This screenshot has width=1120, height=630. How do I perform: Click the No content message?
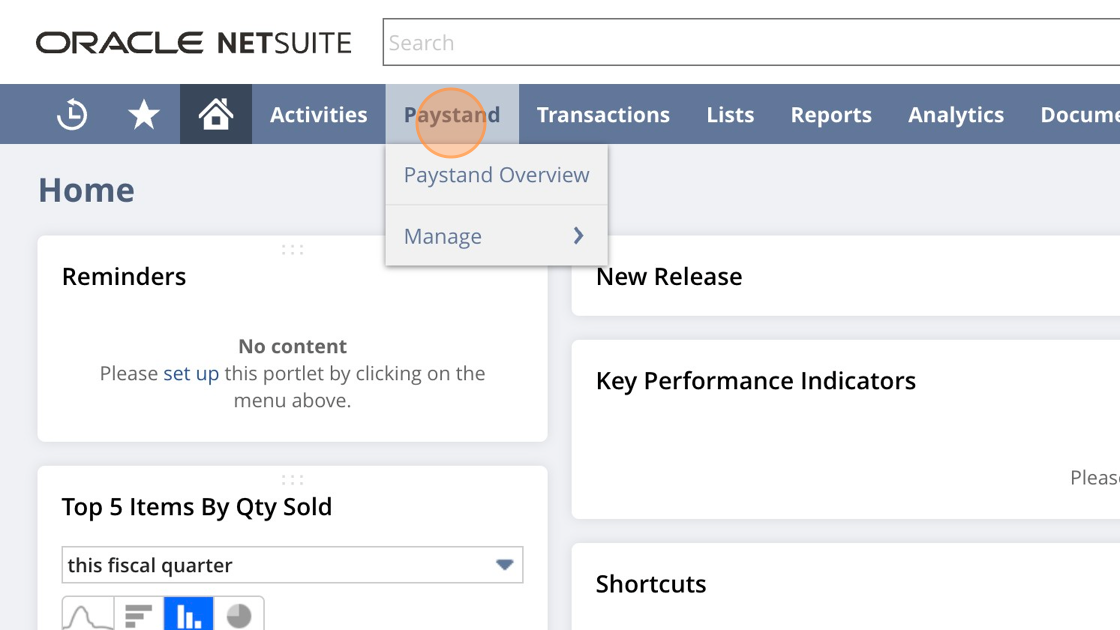coord(292,346)
